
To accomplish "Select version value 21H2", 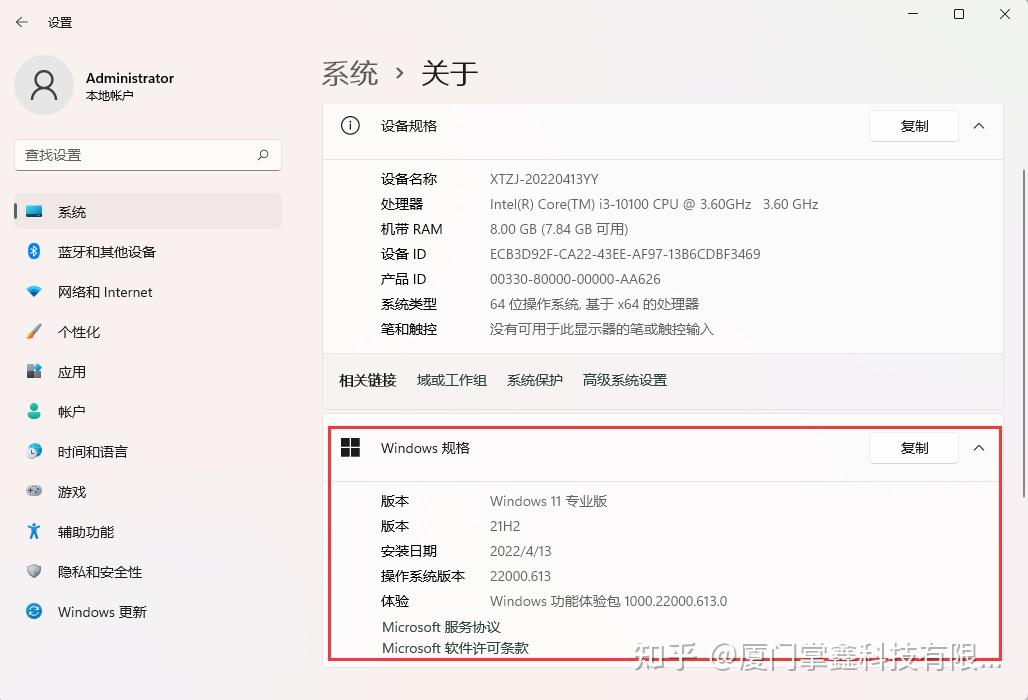I will [x=505, y=526].
